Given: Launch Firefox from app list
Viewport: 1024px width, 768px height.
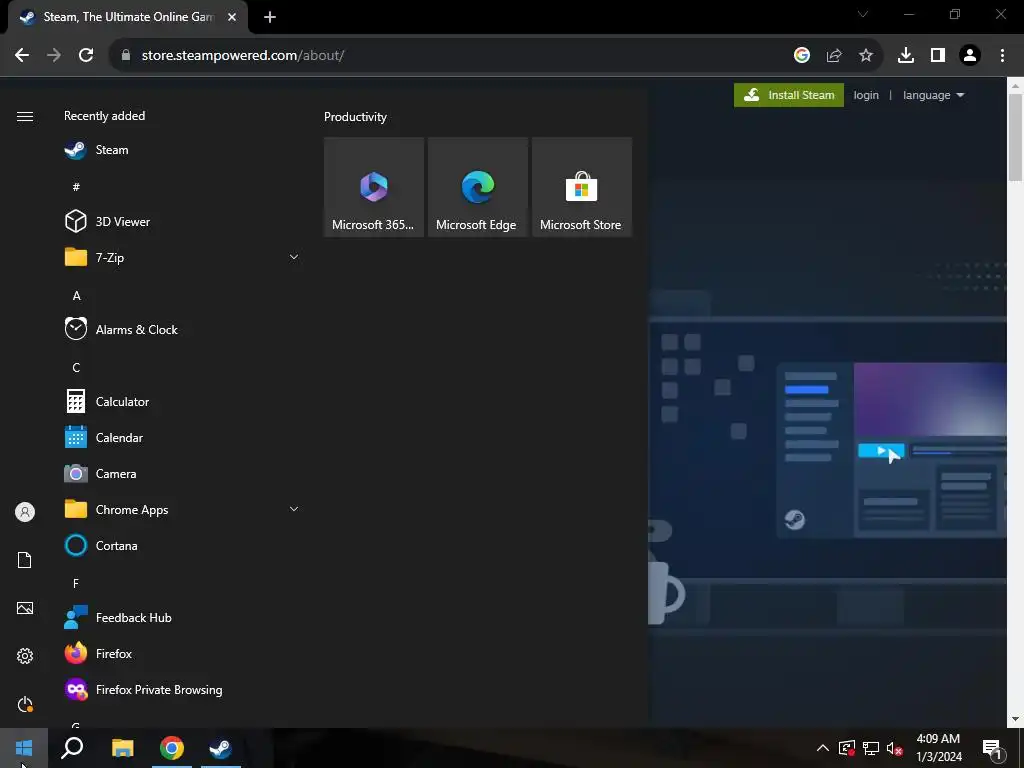Looking at the screenshot, I should coord(182,653).
